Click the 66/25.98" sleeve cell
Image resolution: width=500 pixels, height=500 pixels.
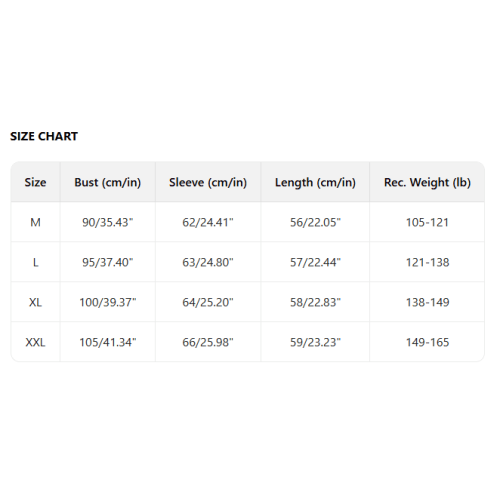[208, 342]
